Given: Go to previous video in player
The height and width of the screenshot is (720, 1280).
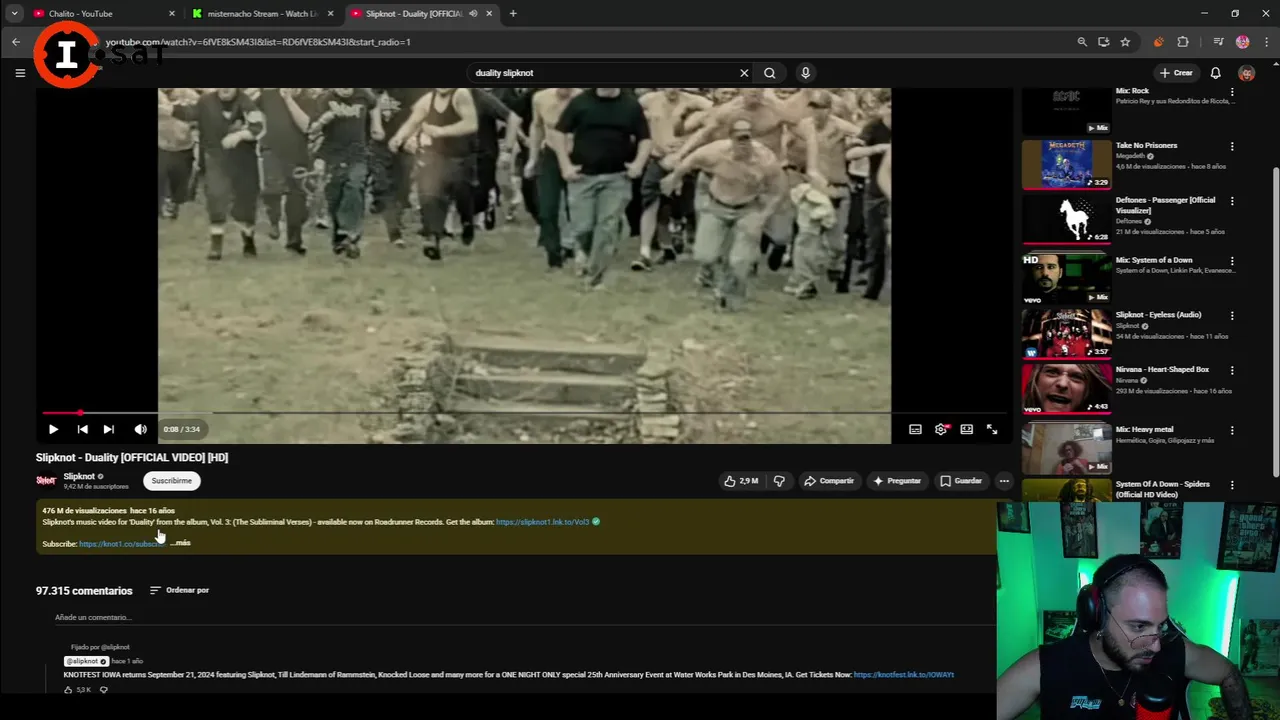Looking at the screenshot, I should point(82,429).
